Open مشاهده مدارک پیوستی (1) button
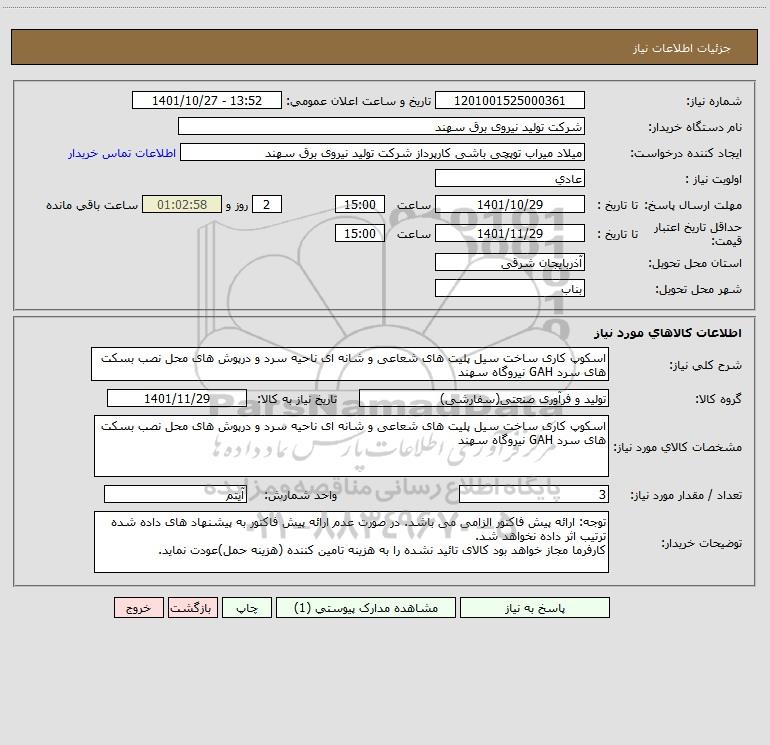Screen dimensions: 770x745 pyautogui.click(x=366, y=607)
